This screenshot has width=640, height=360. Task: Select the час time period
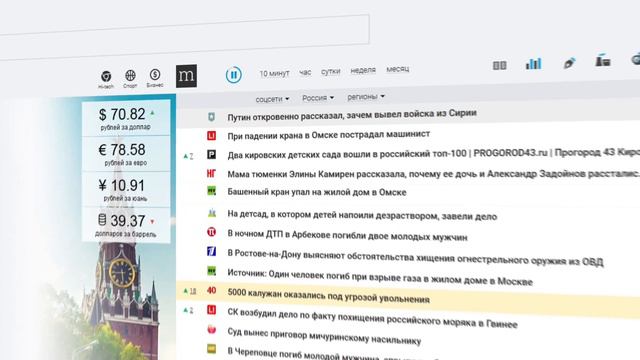[305, 72]
